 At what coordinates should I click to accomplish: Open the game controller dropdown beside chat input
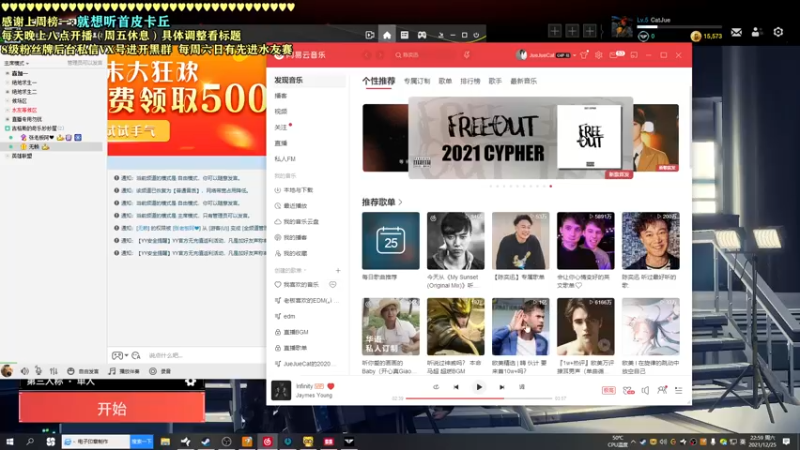120,356
